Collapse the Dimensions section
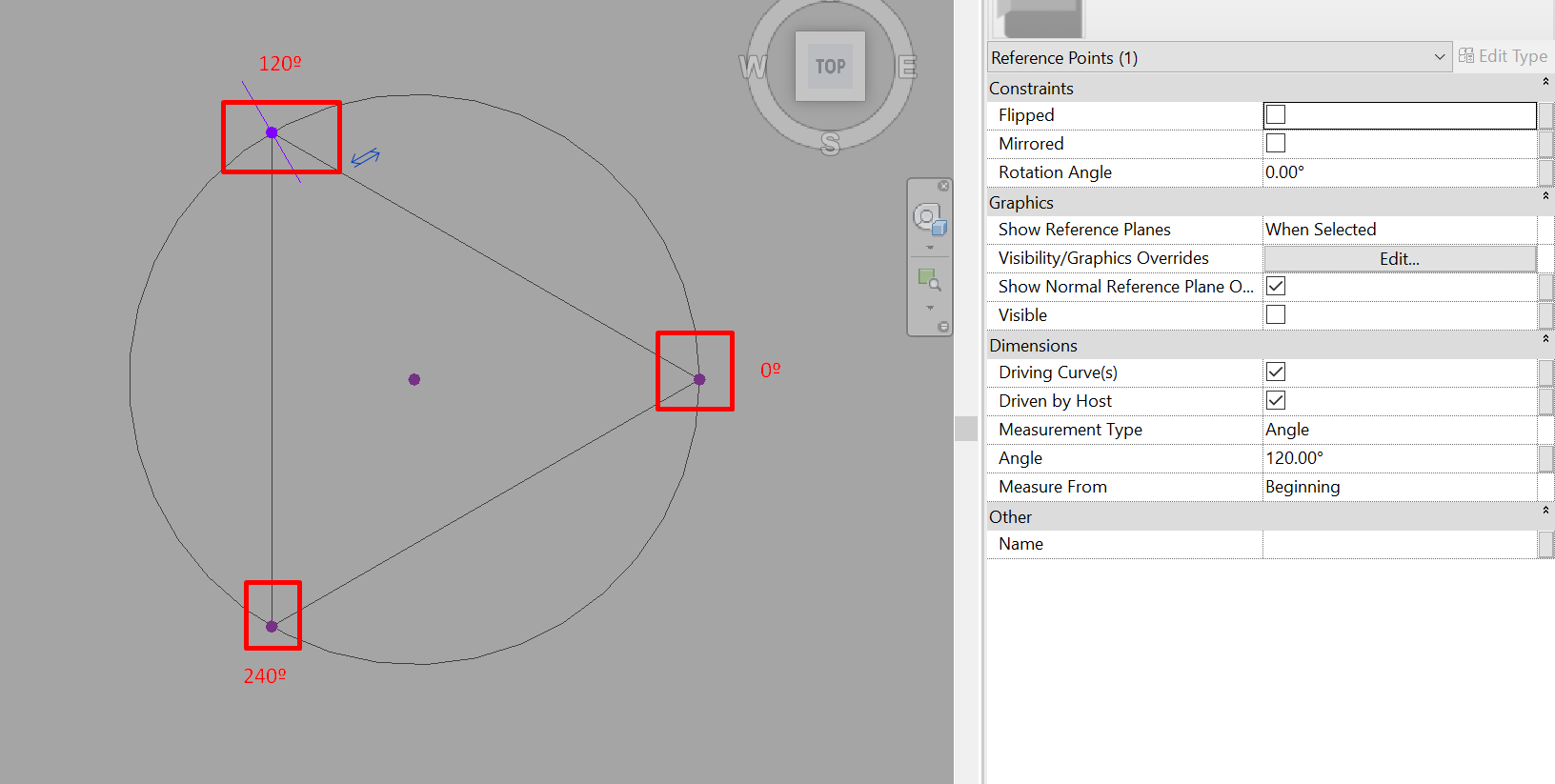Image resolution: width=1555 pixels, height=784 pixels. (x=1545, y=339)
